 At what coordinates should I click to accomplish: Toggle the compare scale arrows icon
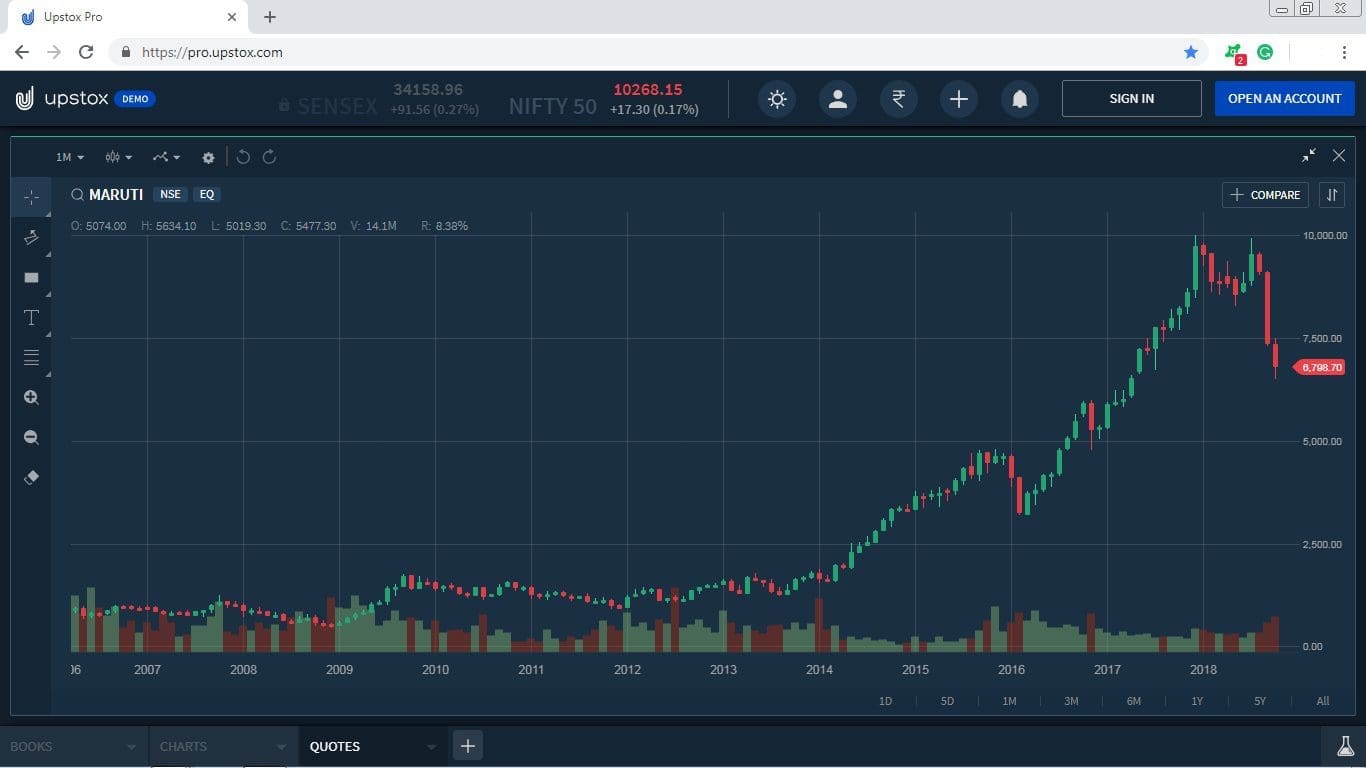point(1332,194)
